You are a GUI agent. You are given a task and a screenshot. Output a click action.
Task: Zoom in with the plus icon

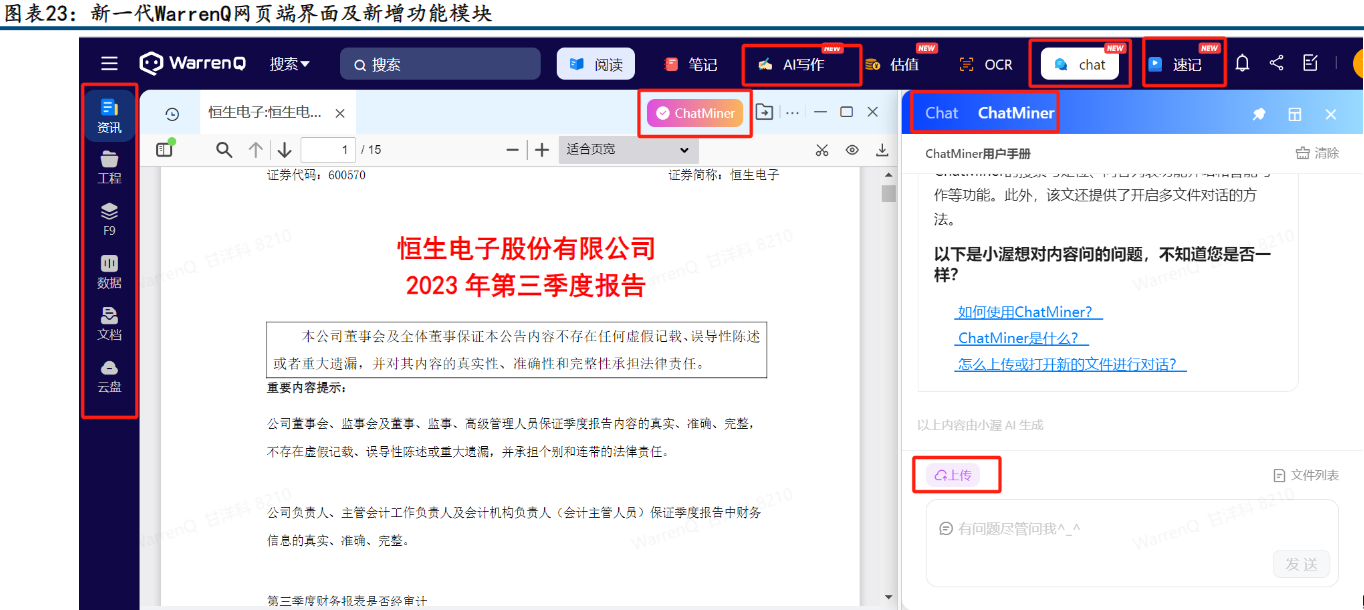(542, 150)
